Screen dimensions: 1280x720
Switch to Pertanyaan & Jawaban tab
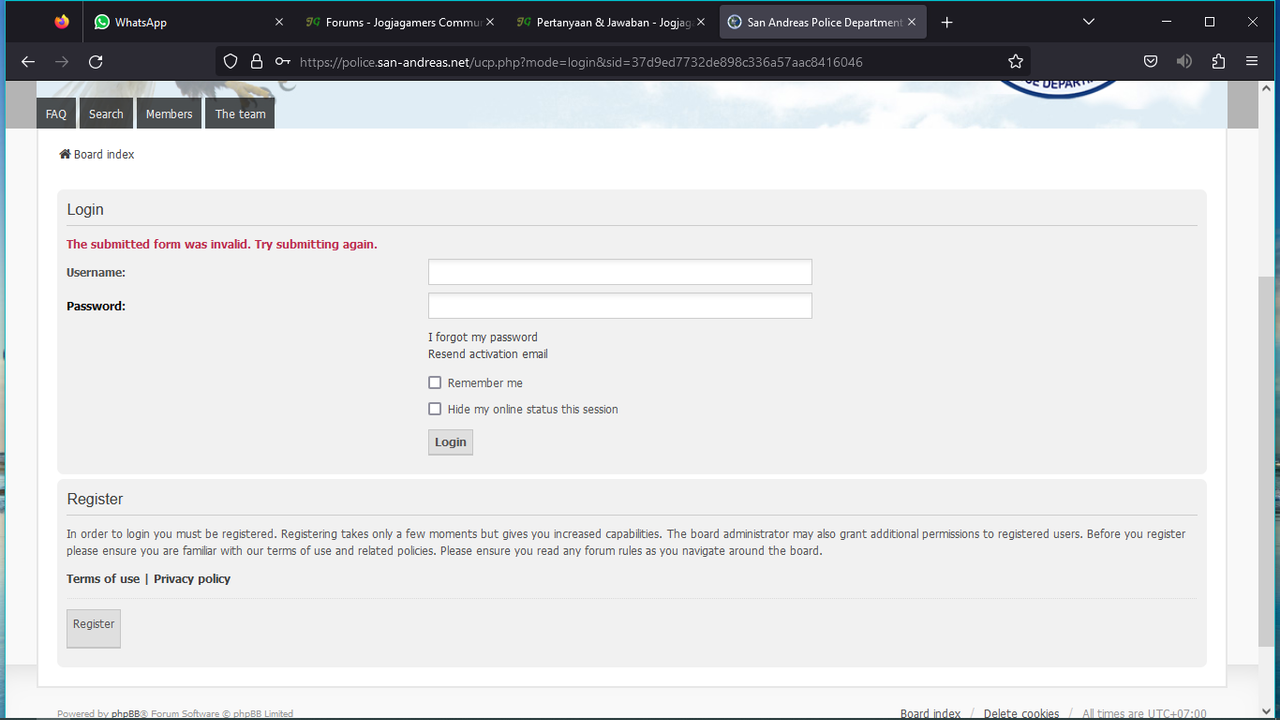click(x=611, y=22)
